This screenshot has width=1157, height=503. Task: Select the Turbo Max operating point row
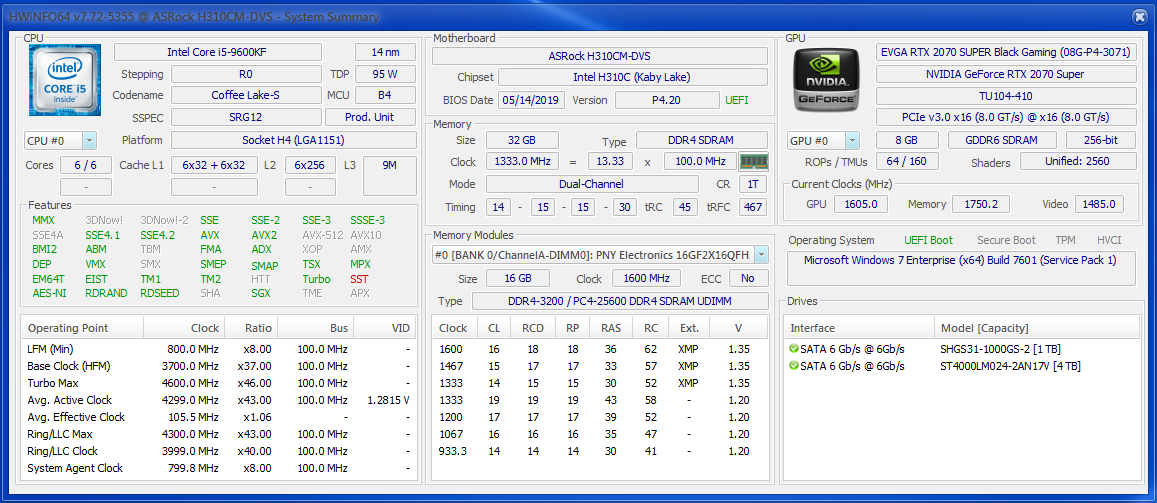(218, 383)
